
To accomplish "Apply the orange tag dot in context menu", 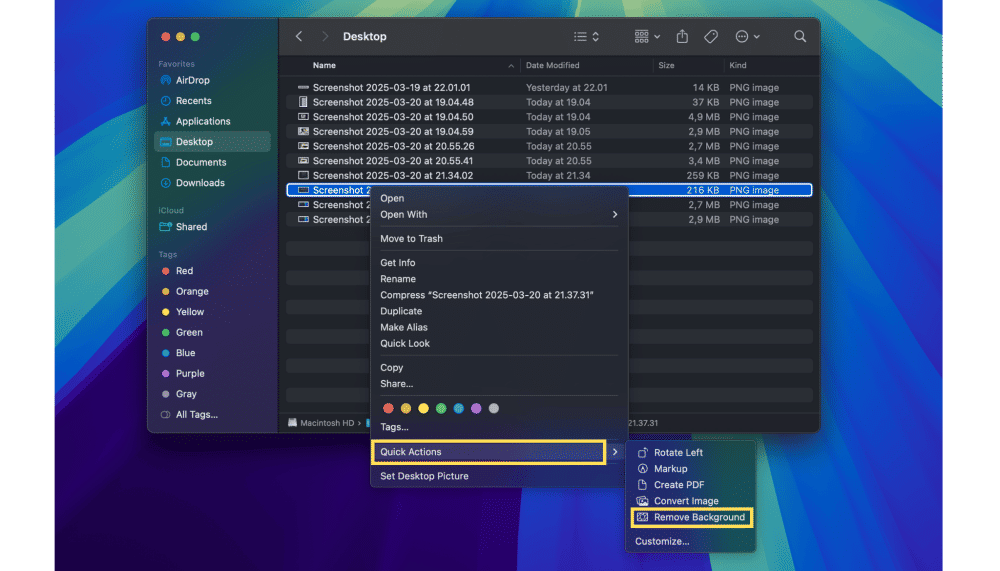I will pos(406,408).
